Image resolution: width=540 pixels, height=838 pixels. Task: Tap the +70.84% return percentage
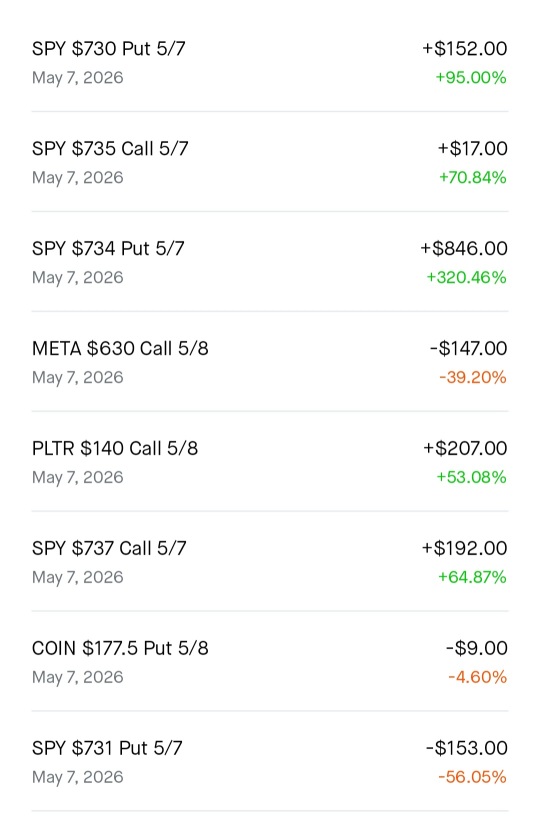click(x=473, y=177)
